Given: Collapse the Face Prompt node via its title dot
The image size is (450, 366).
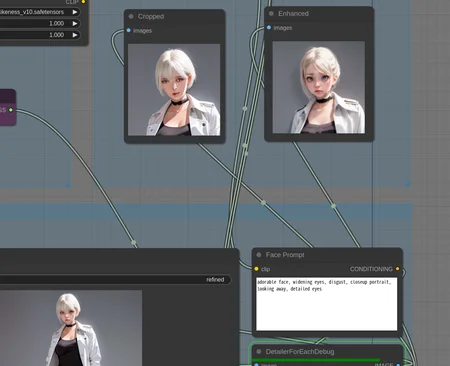Looking at the screenshot, I should pyautogui.click(x=259, y=255).
